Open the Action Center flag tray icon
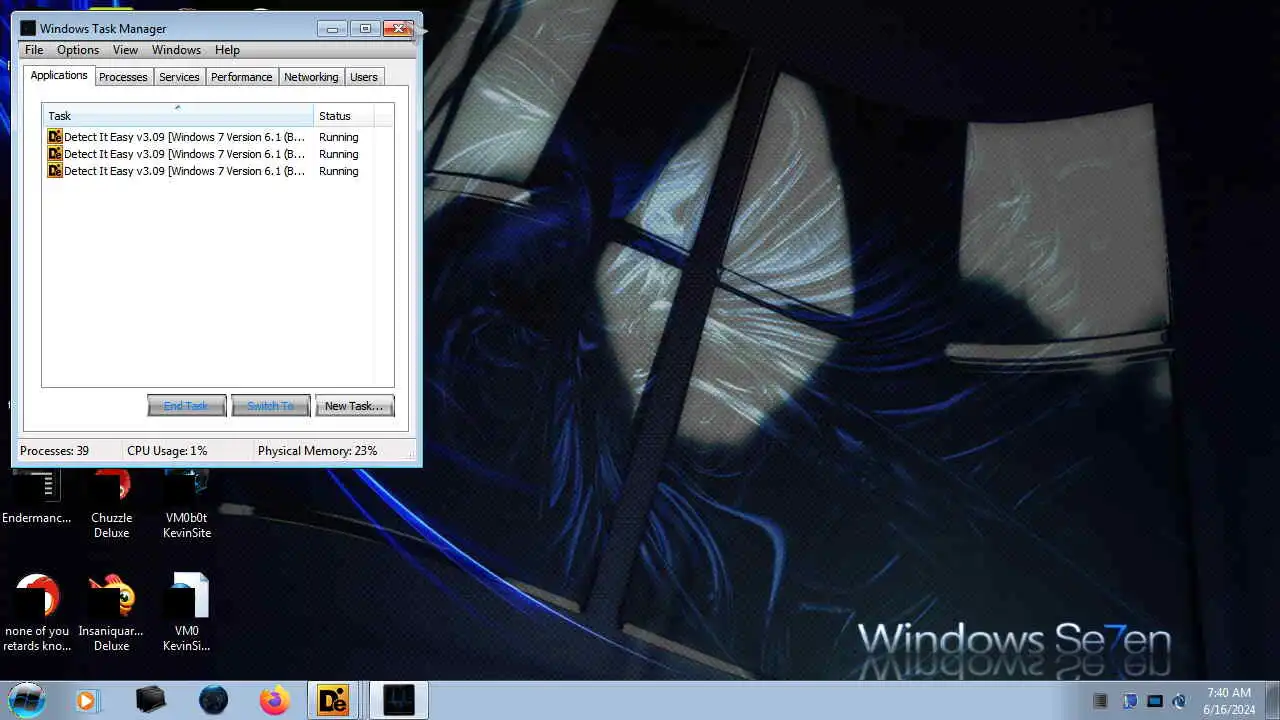The height and width of the screenshot is (720, 1280). coord(1130,701)
